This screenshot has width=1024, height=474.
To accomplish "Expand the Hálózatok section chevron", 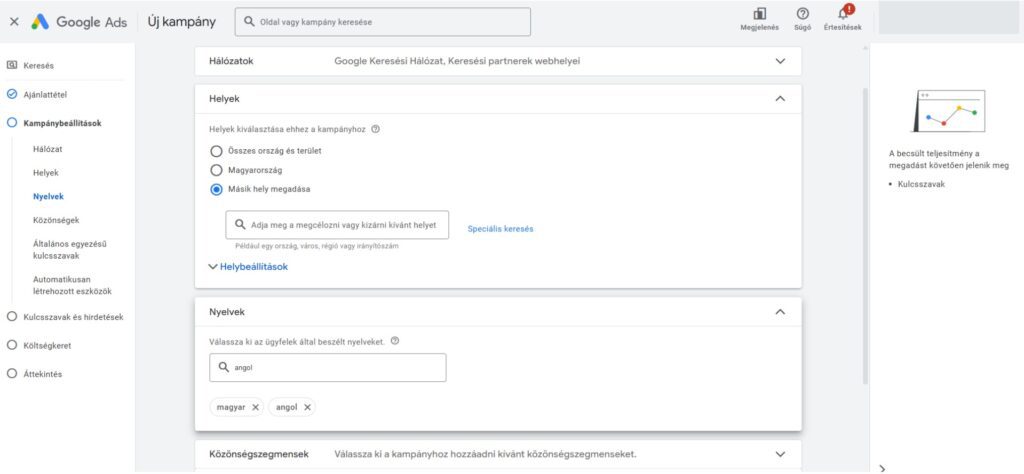I will [x=780, y=61].
